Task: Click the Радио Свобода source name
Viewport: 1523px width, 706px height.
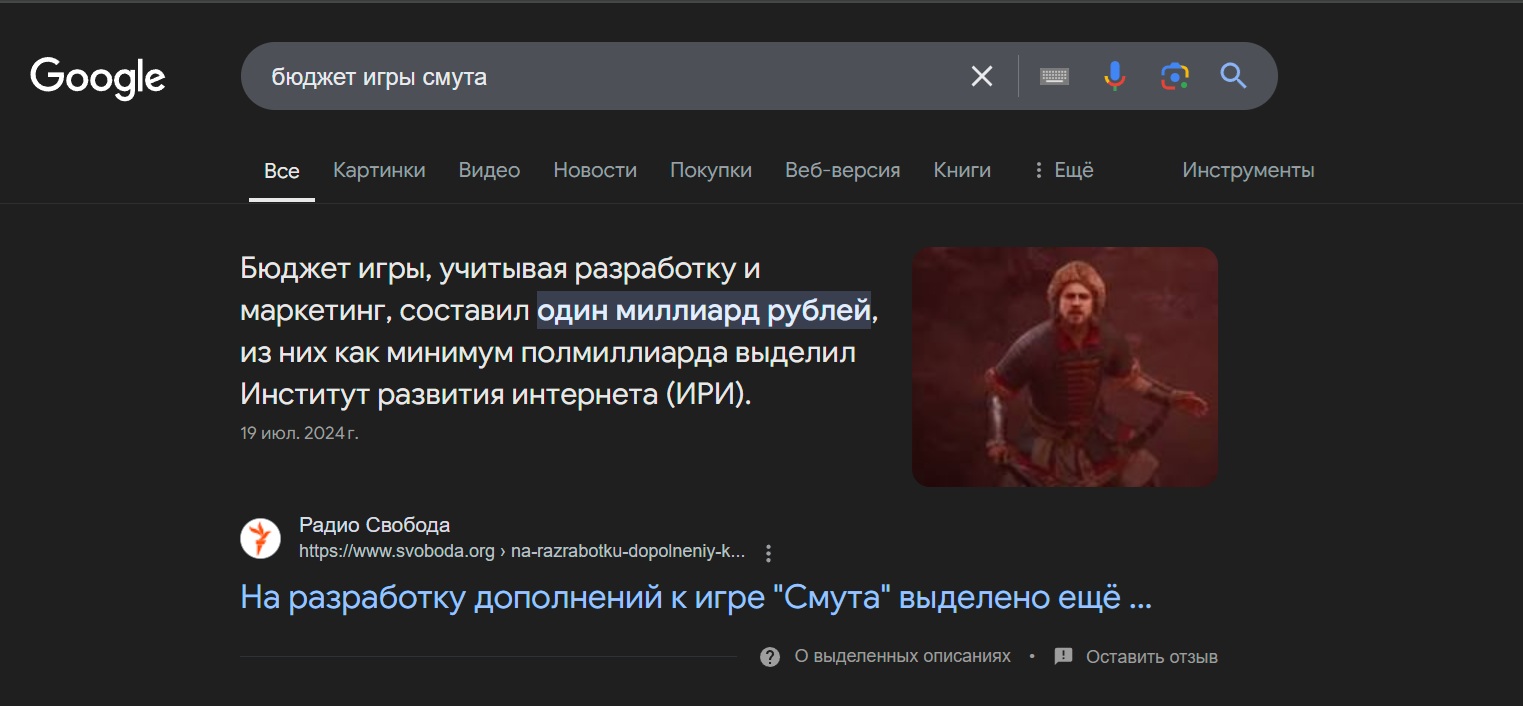Action: pos(374,525)
